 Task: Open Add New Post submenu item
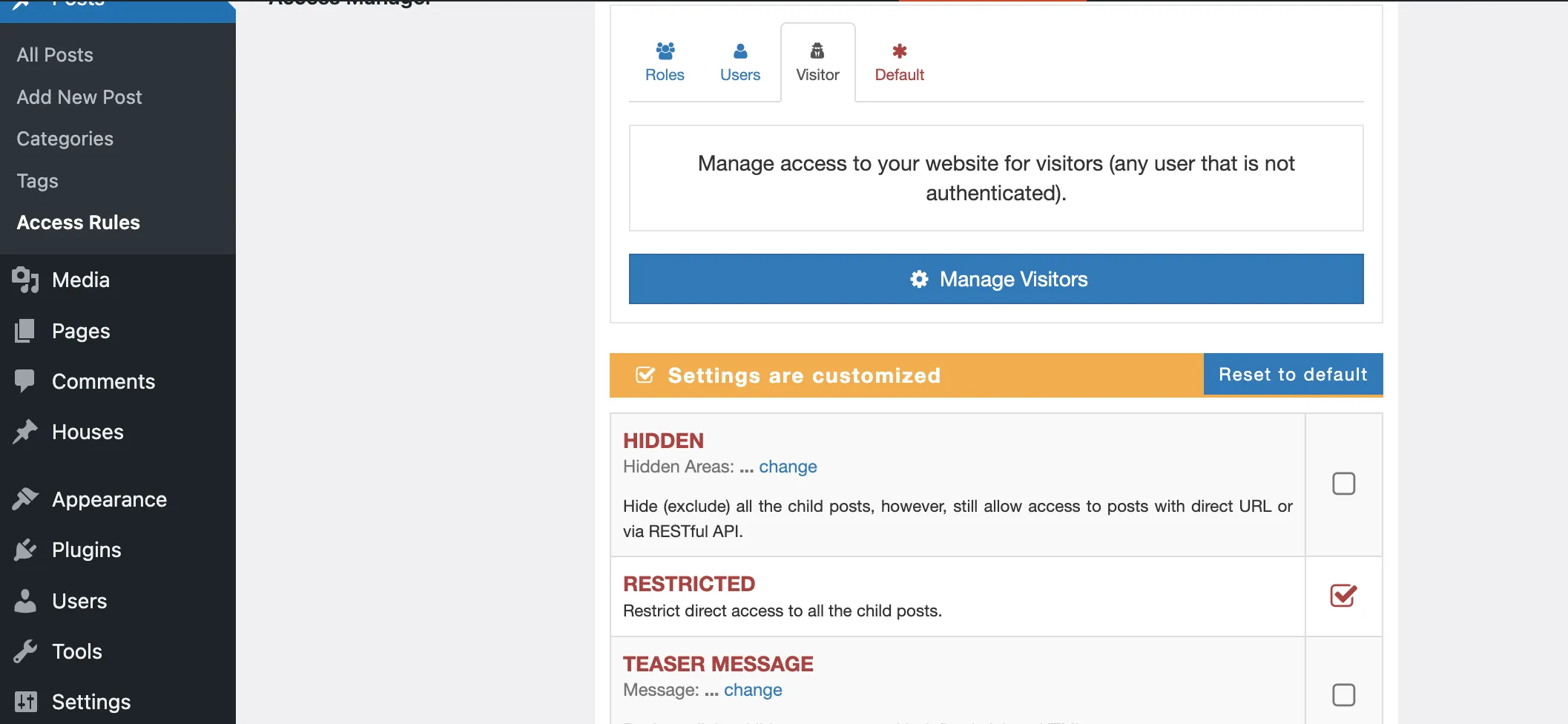pyautogui.click(x=79, y=97)
